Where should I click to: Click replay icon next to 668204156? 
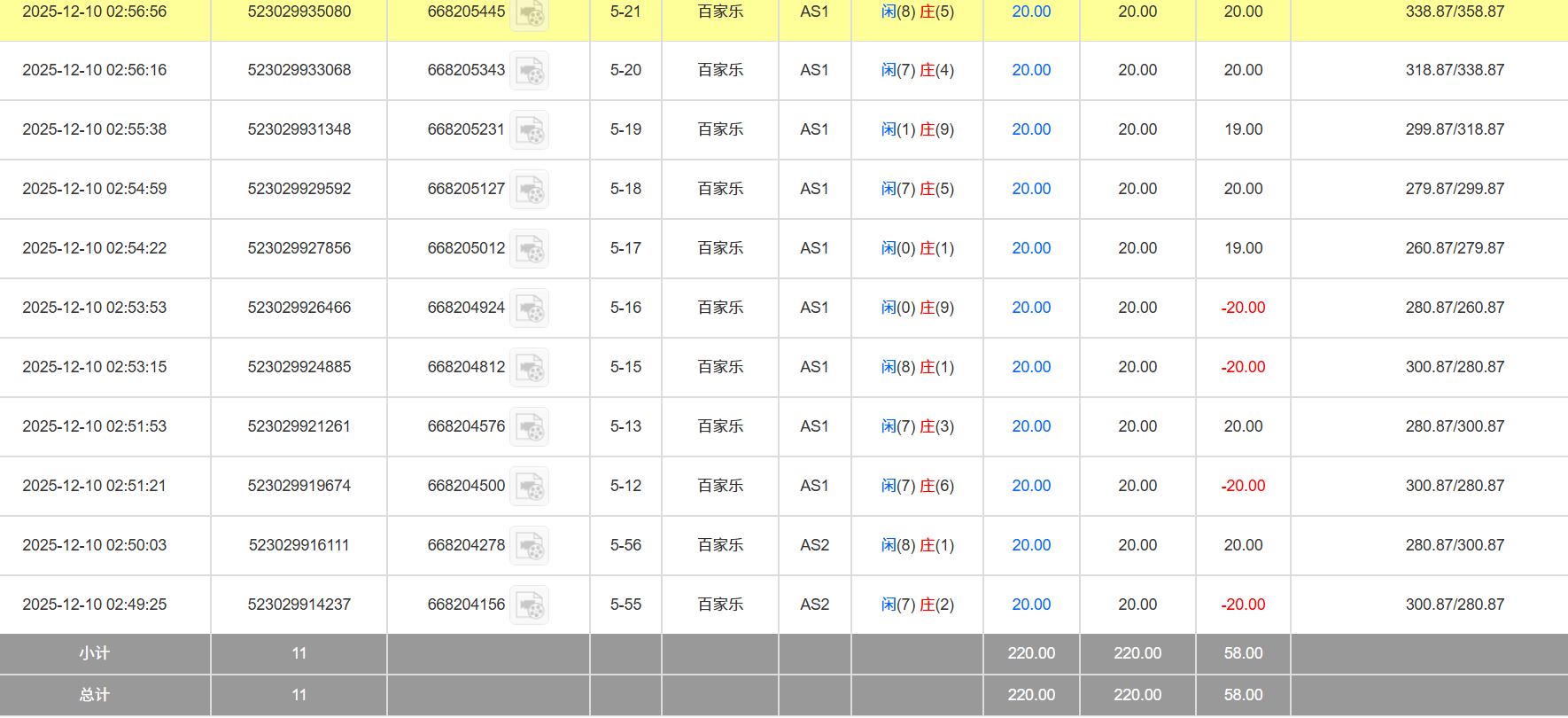coord(530,605)
